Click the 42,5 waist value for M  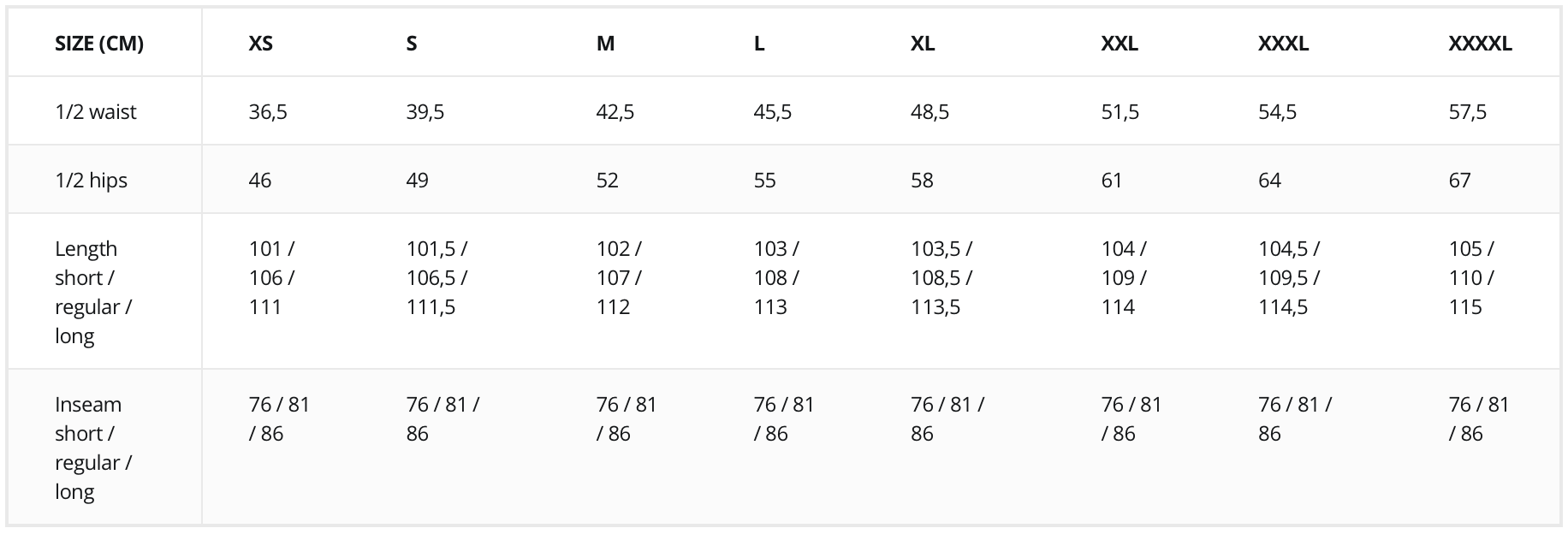(615, 112)
